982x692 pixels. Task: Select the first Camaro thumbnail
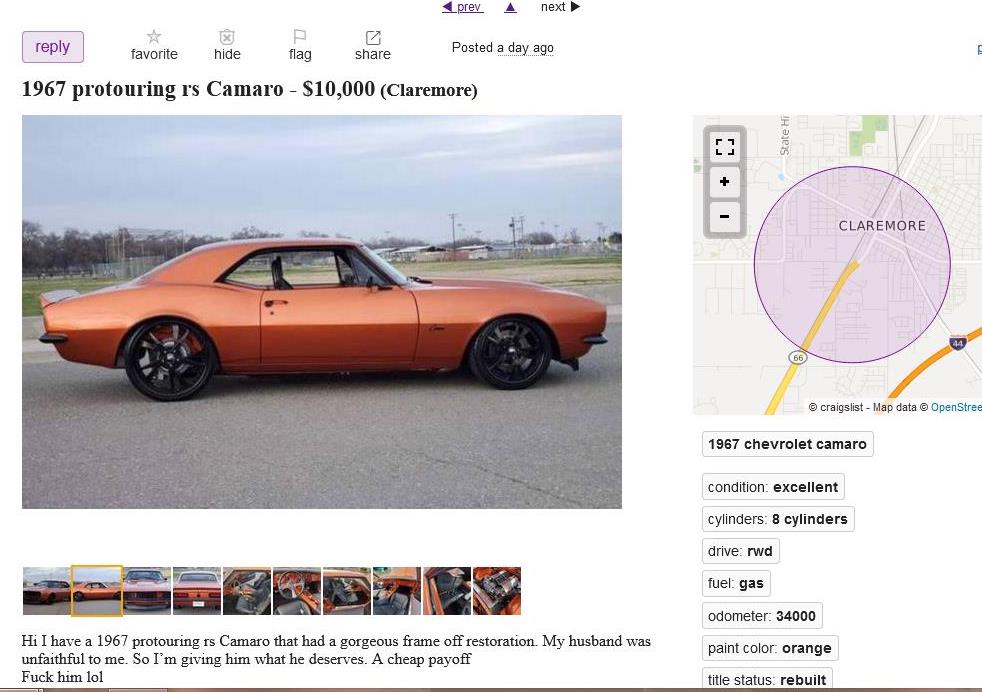point(46,591)
